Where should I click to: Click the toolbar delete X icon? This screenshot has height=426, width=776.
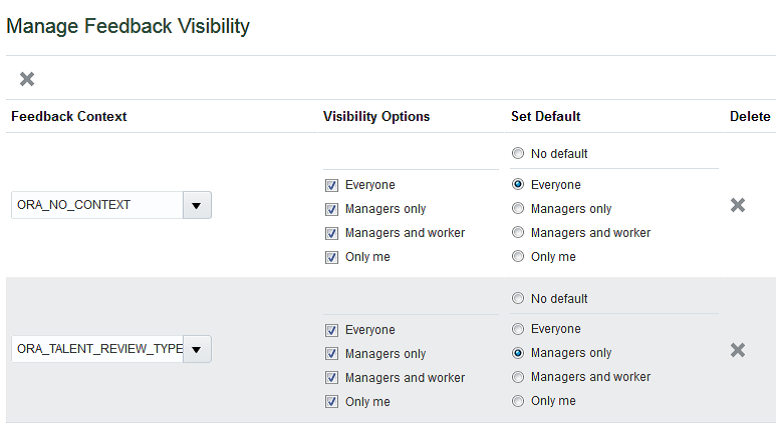(x=27, y=79)
